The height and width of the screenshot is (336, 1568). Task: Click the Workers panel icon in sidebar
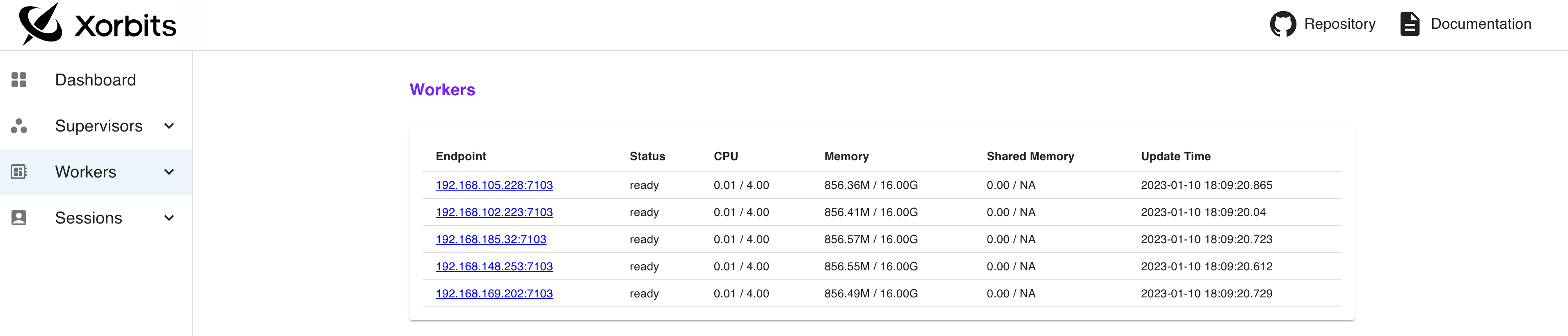pyautogui.click(x=19, y=172)
